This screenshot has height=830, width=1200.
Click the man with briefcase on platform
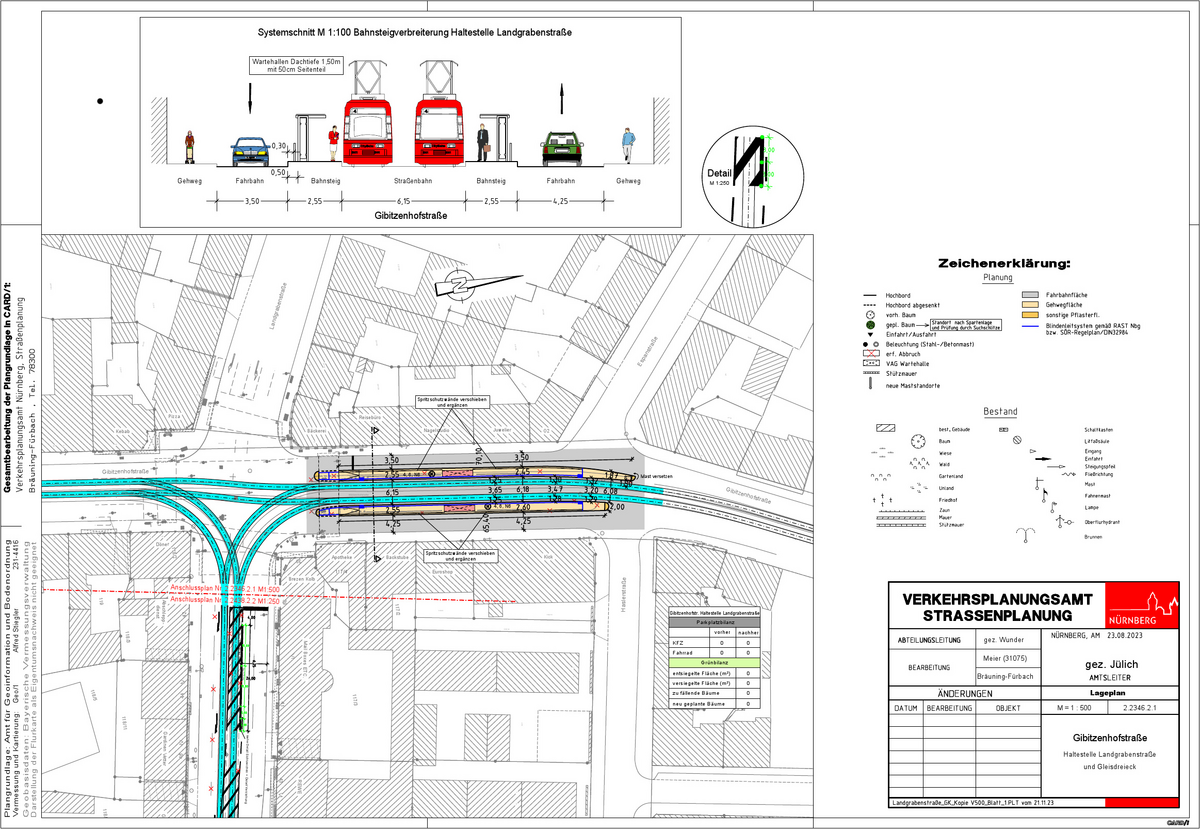click(x=482, y=143)
